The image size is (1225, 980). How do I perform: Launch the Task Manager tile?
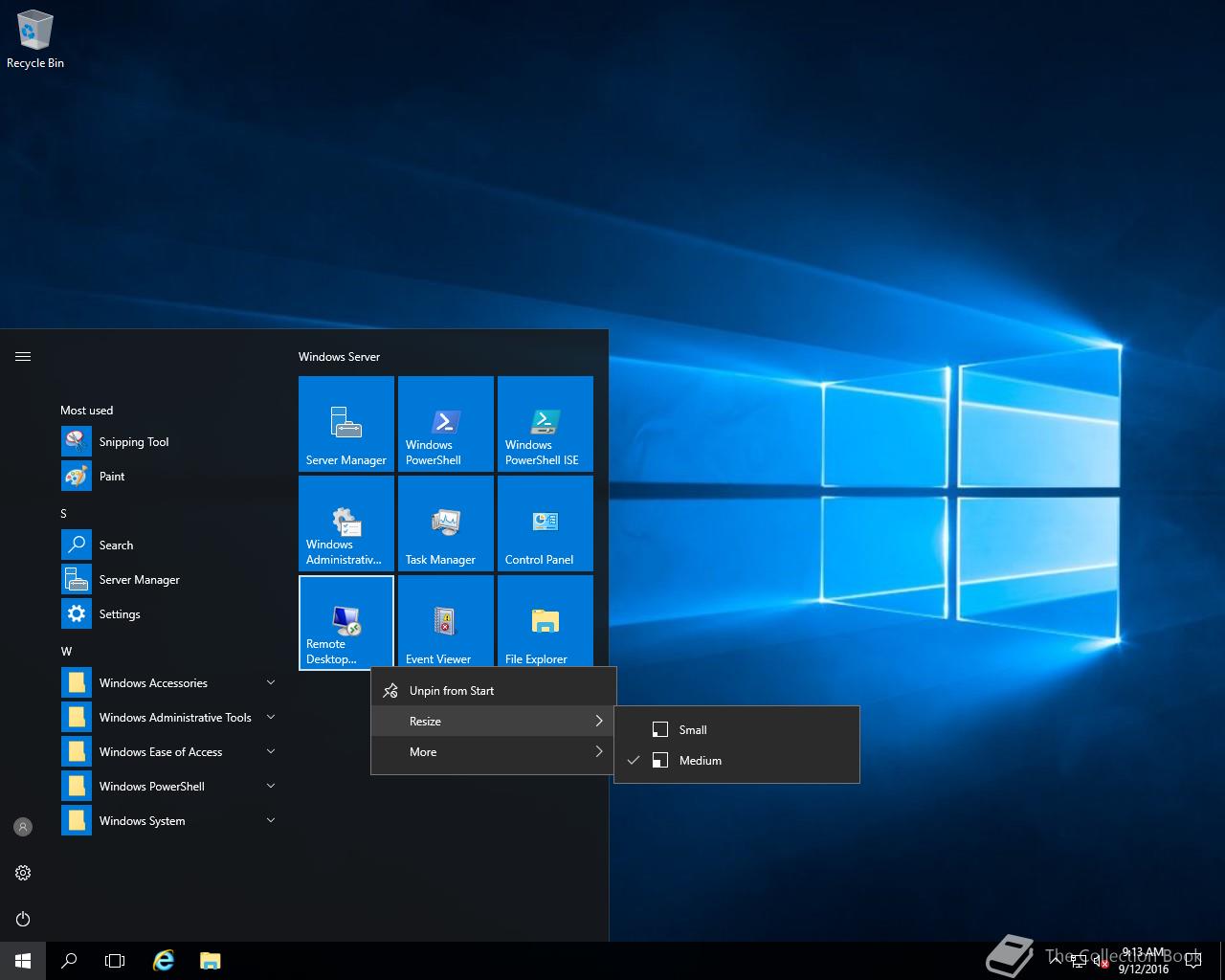(446, 523)
